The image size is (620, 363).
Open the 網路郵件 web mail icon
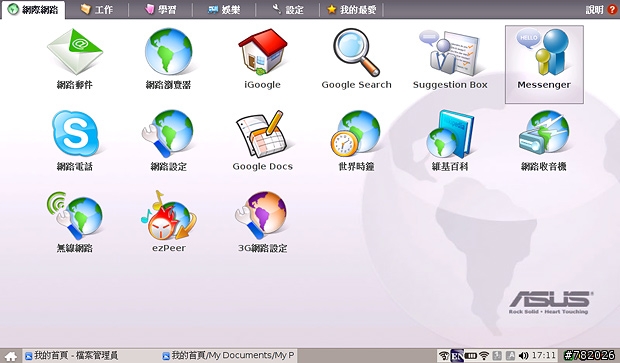[75, 51]
